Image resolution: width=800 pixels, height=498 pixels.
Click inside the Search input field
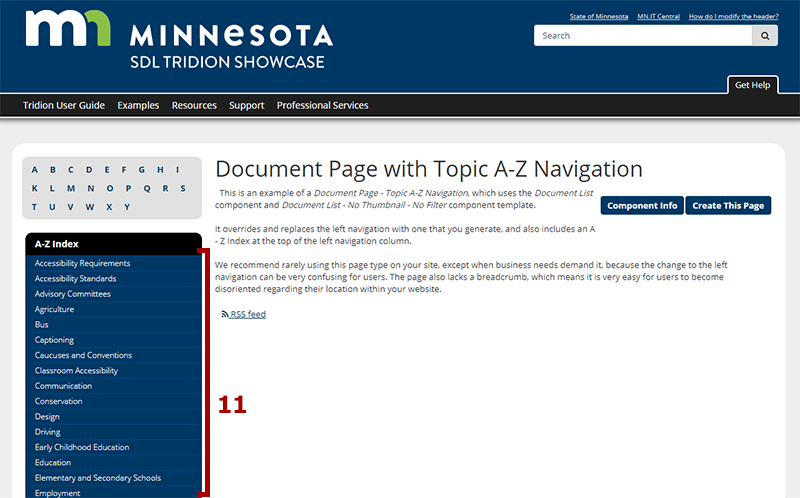pos(643,36)
